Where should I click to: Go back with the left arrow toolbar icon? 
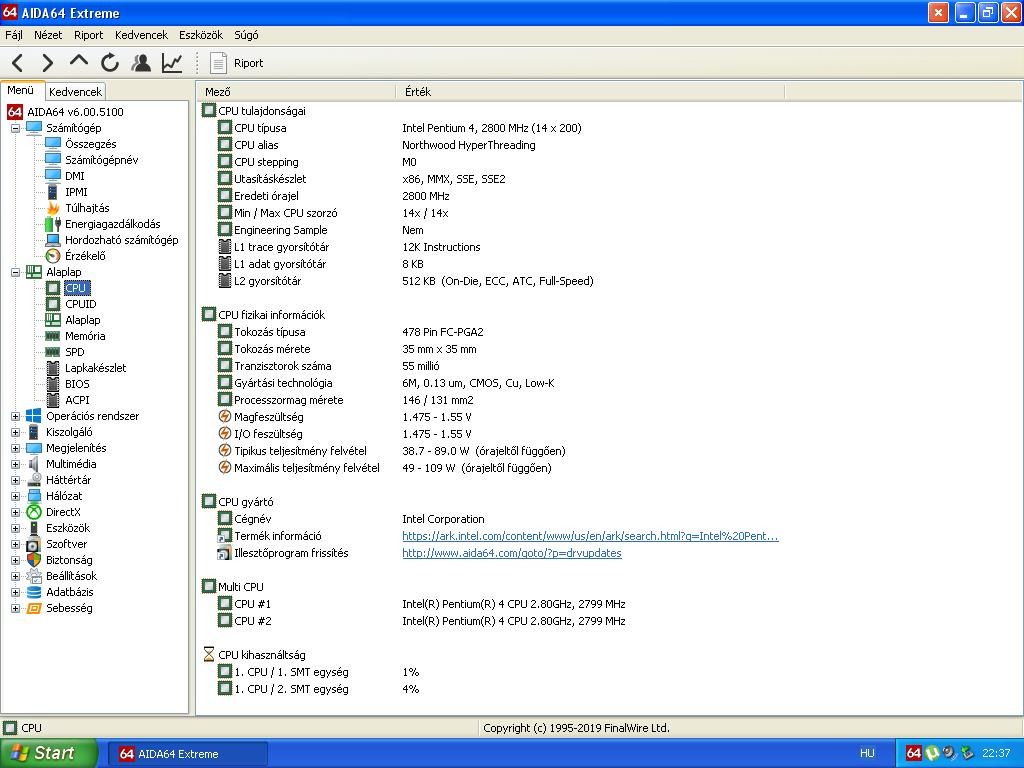[18, 63]
